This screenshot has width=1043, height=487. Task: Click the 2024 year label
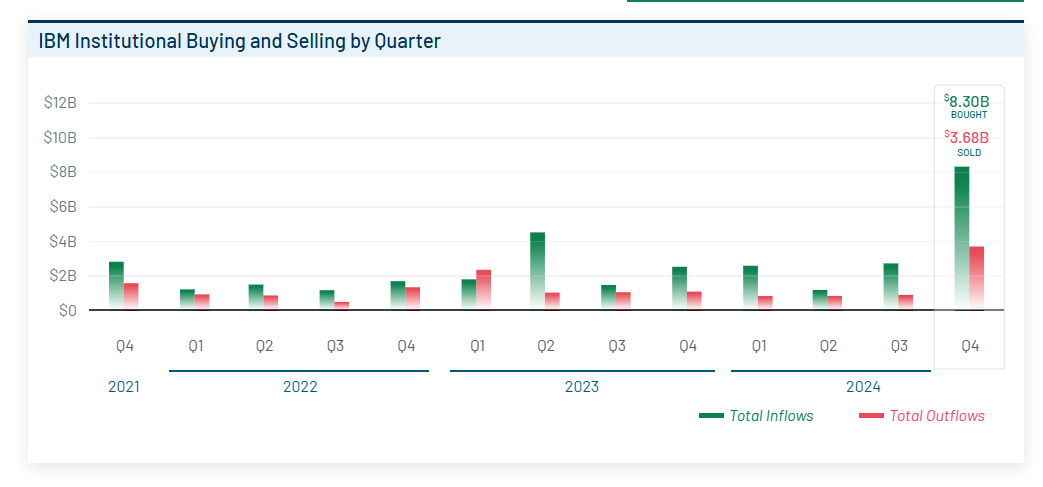863,387
